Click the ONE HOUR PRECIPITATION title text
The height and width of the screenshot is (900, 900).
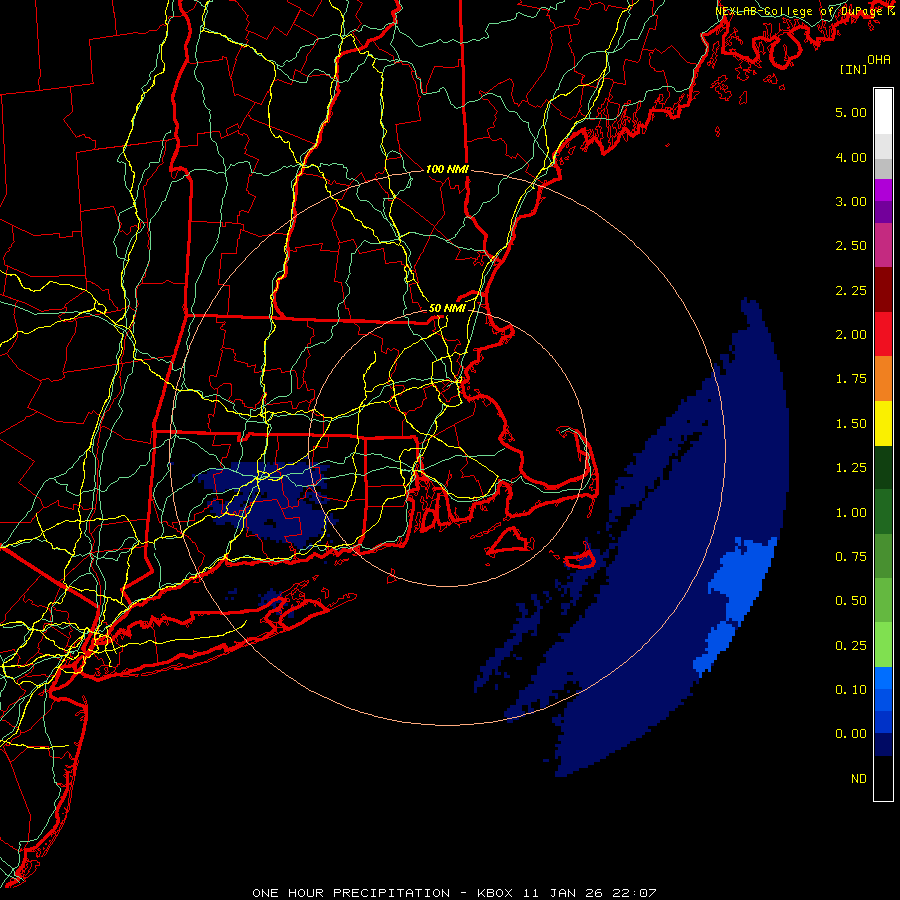click(x=351, y=893)
